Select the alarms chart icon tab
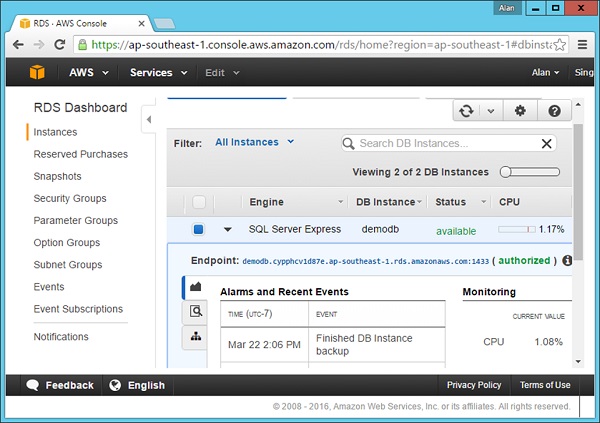The image size is (600, 423). pyautogui.click(x=194, y=287)
